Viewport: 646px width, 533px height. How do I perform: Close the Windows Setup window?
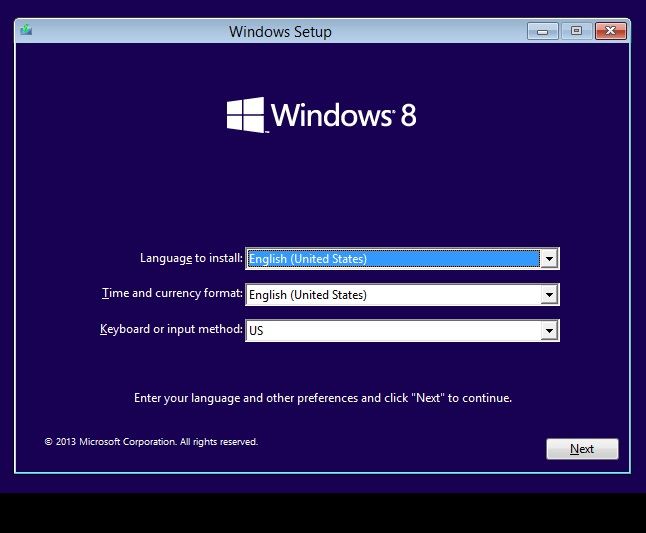click(611, 31)
